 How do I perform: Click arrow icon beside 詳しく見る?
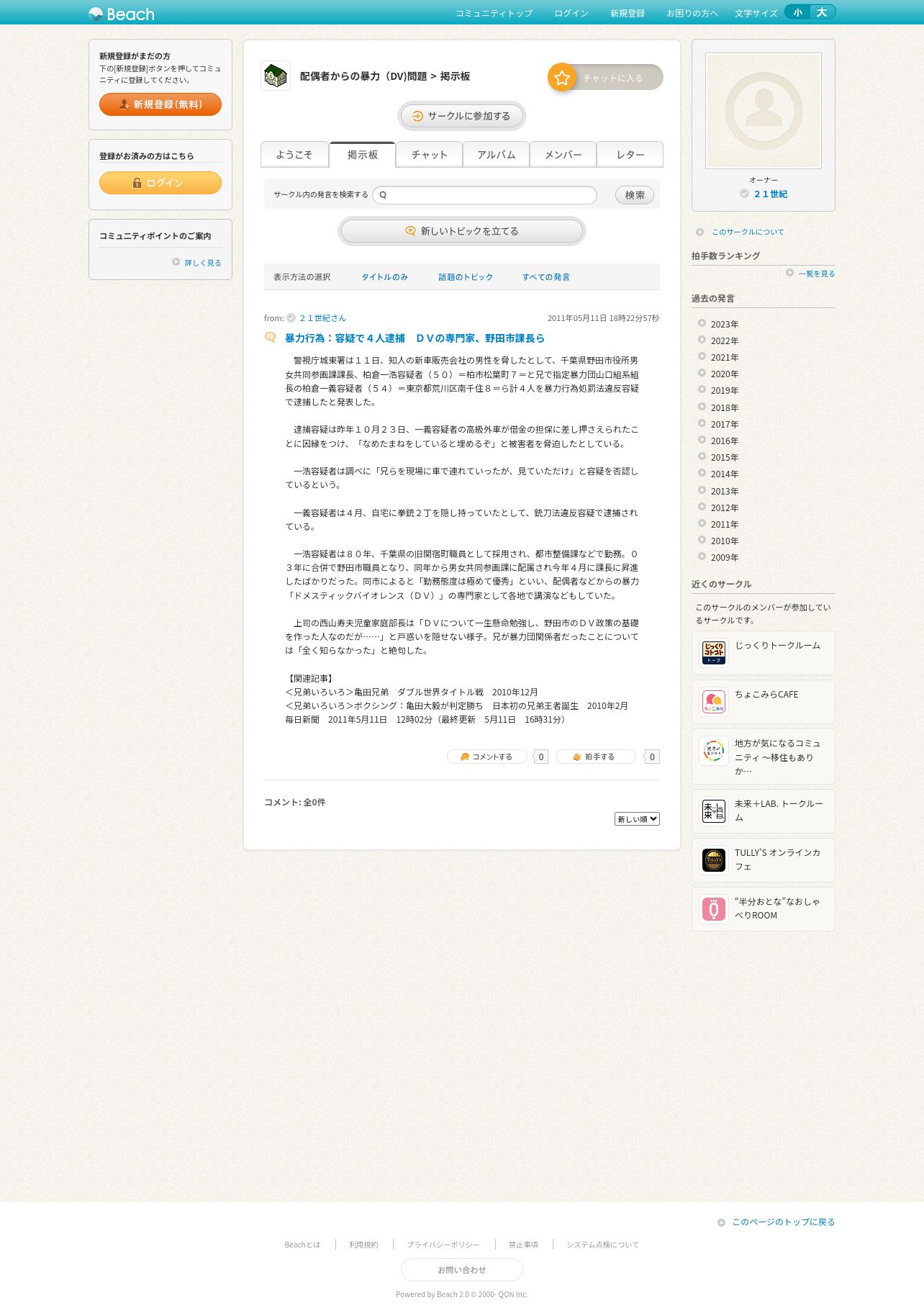pos(176,262)
